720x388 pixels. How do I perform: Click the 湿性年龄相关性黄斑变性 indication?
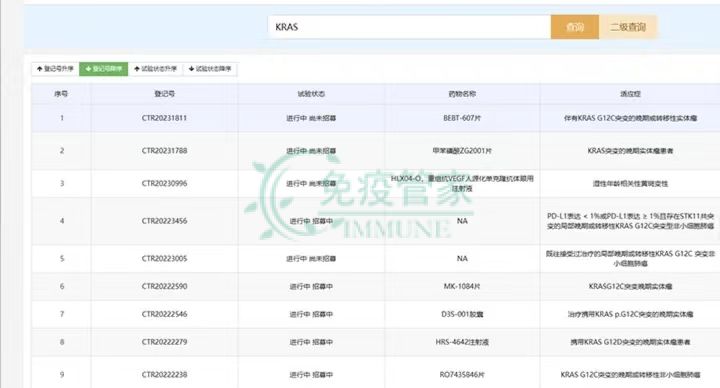click(x=630, y=184)
